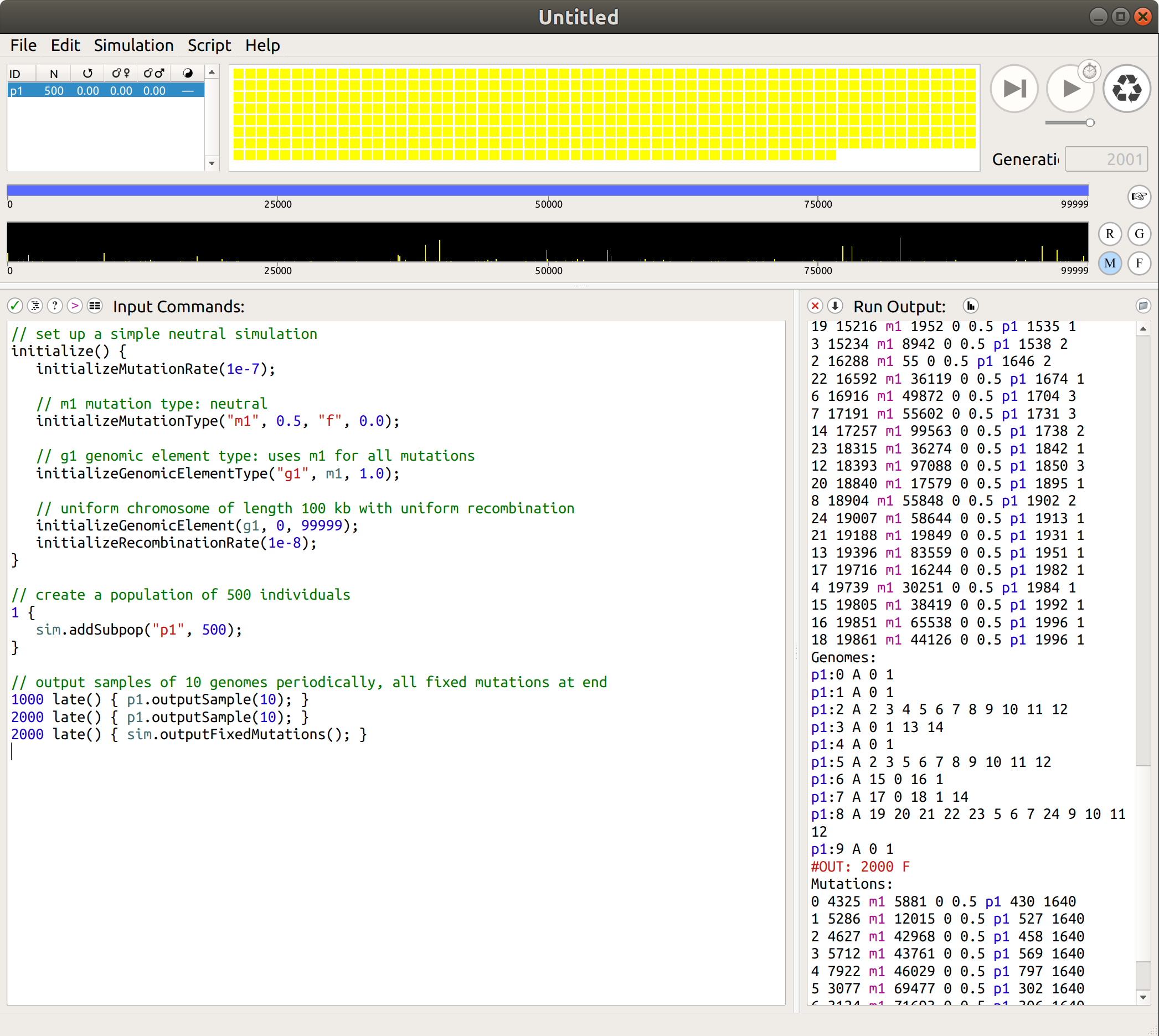Open the Simulation menu
This screenshot has height=1036, width=1159.
pos(134,45)
